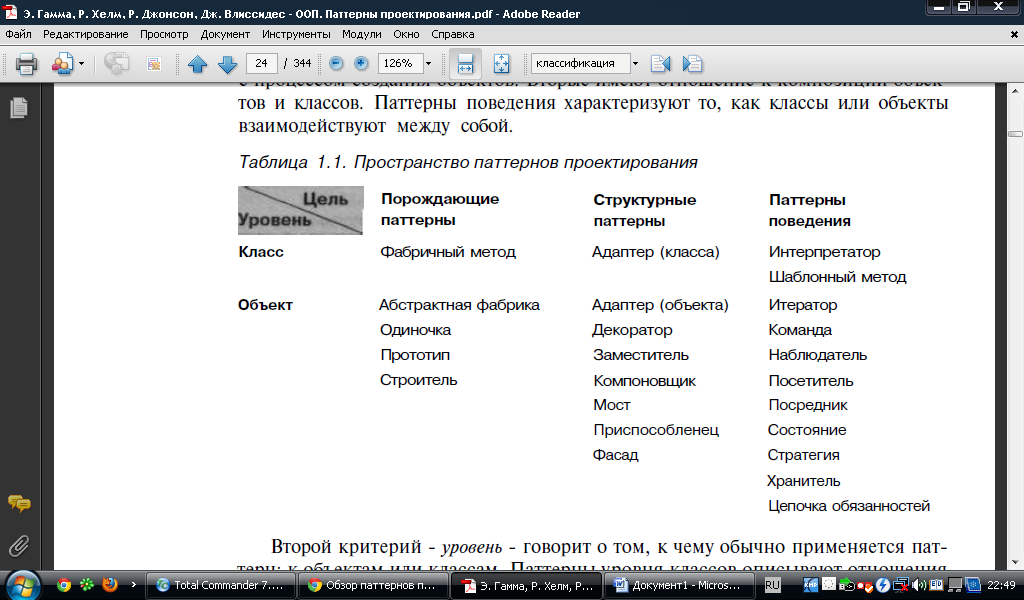Open the Файл menu
This screenshot has height=600, width=1024.
[18, 34]
